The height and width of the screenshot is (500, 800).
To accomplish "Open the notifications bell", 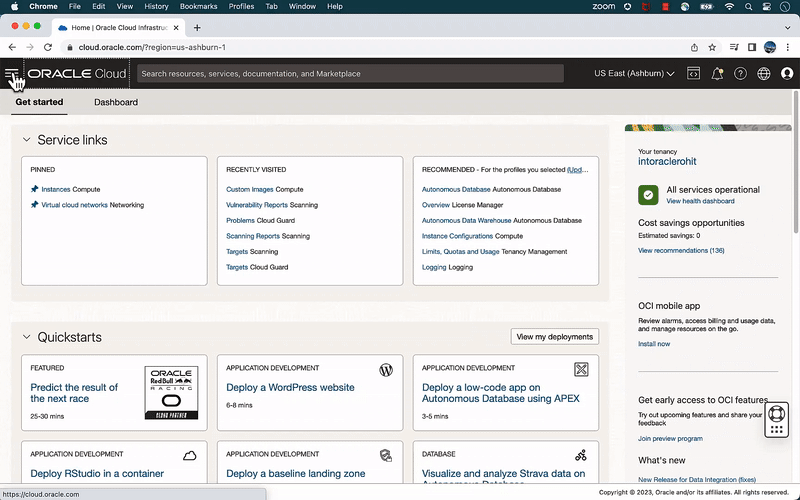I will (717, 73).
